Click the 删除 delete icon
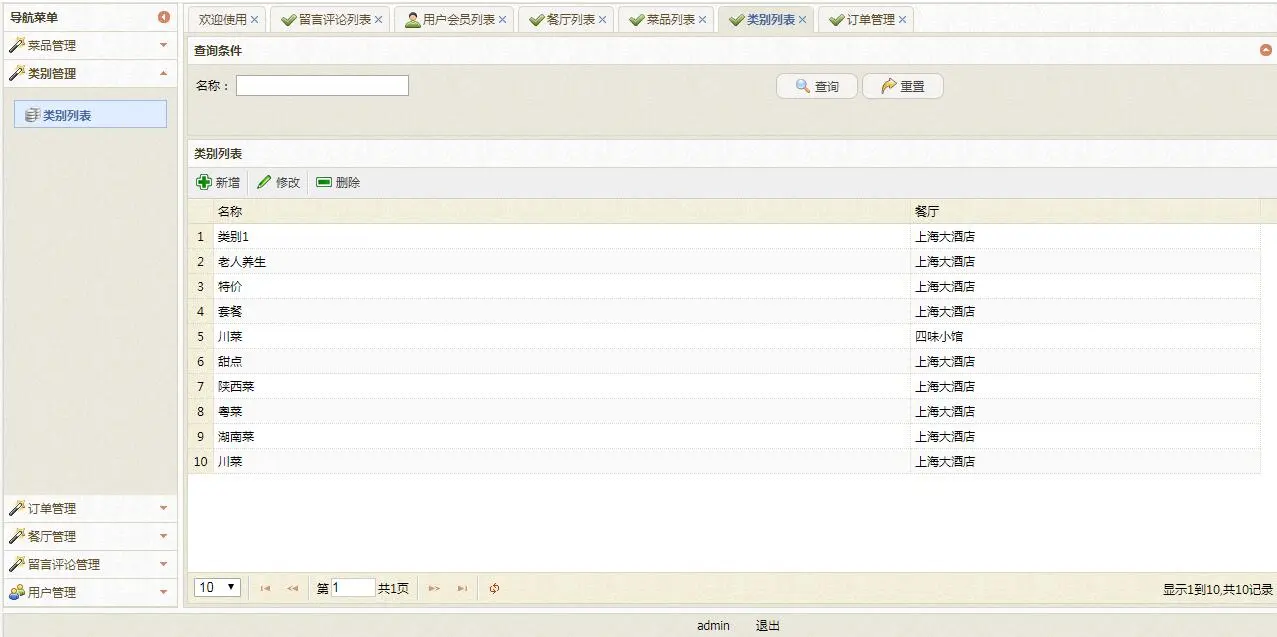 pyautogui.click(x=324, y=182)
